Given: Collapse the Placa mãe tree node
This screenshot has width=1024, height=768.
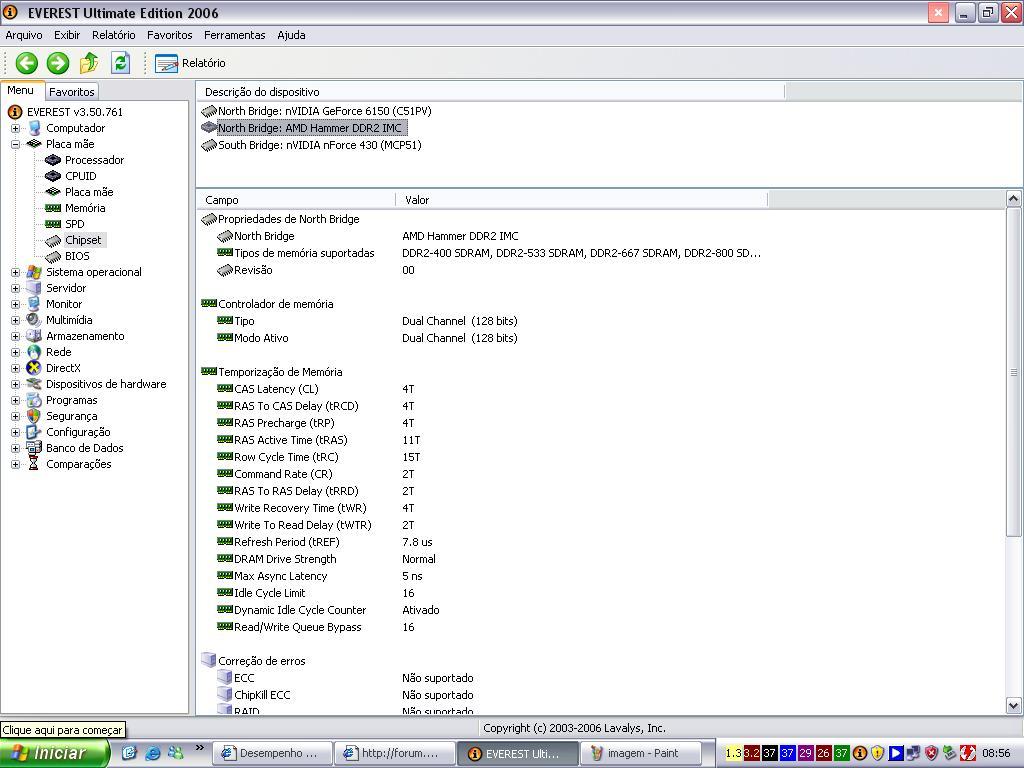Looking at the screenshot, I should 15,144.
